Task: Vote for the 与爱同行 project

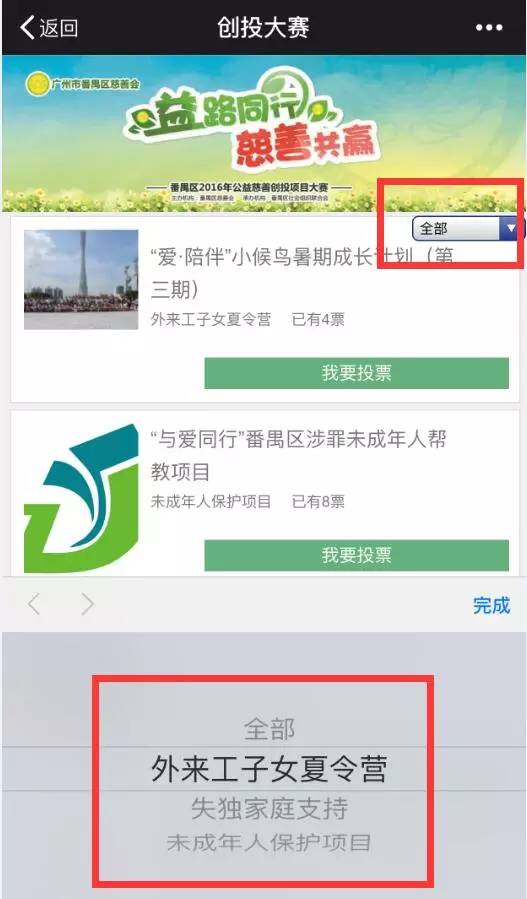Action: [356, 555]
